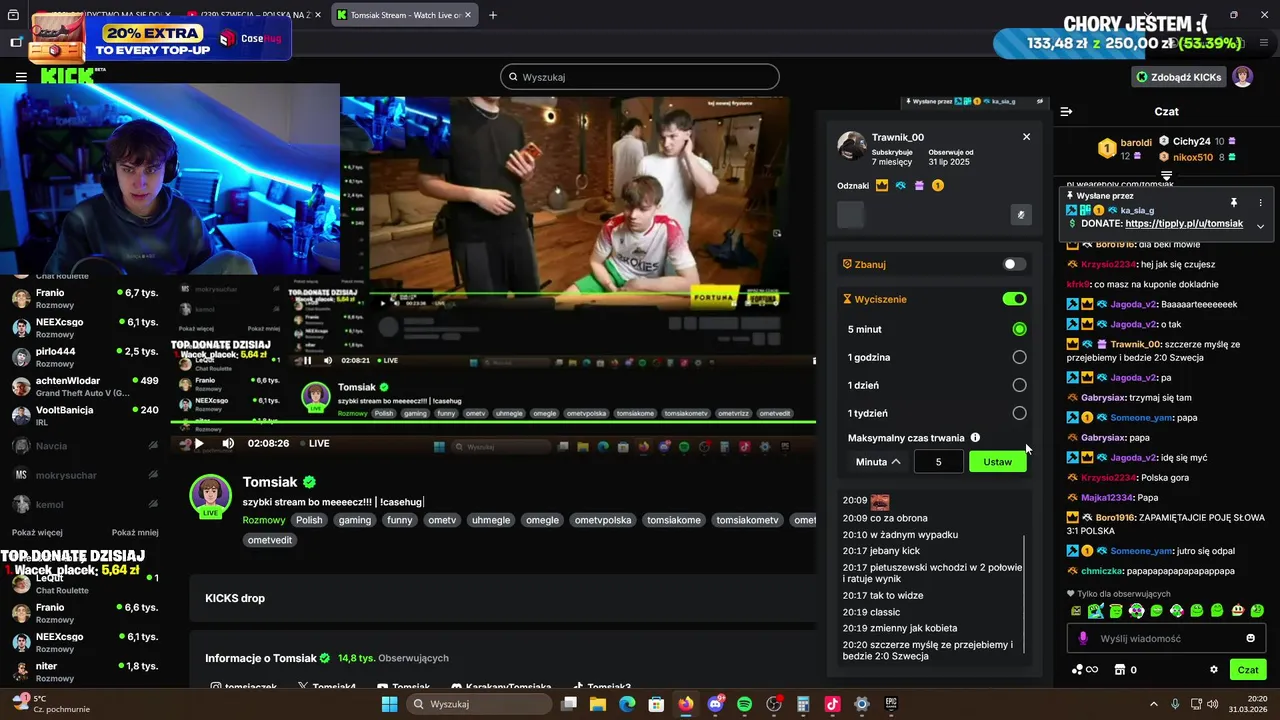The image size is (1280, 720).
Task: Collapse the chat with the Czat header icon
Action: 1066,112
